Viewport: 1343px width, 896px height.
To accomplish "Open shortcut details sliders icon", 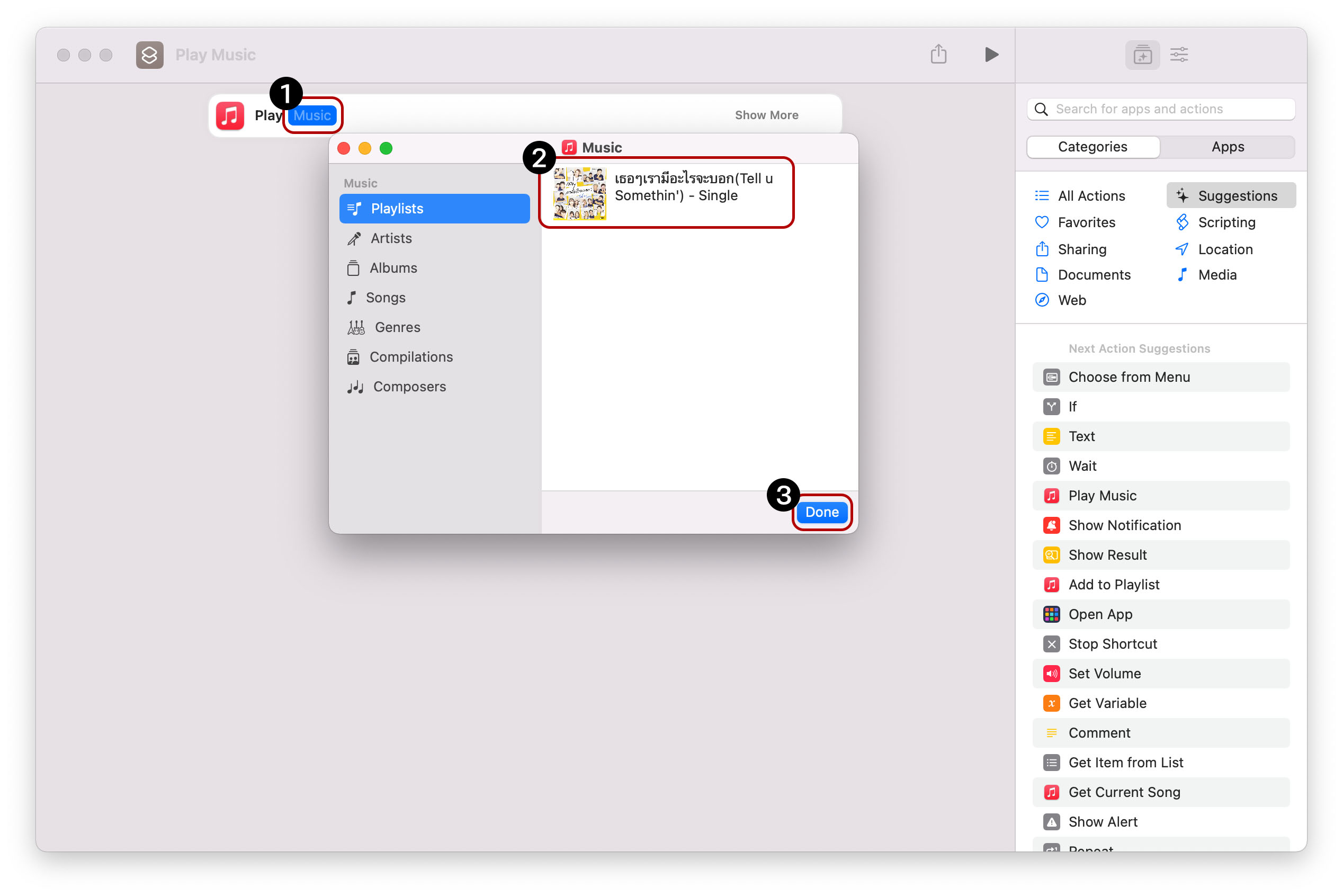I will [x=1178, y=55].
